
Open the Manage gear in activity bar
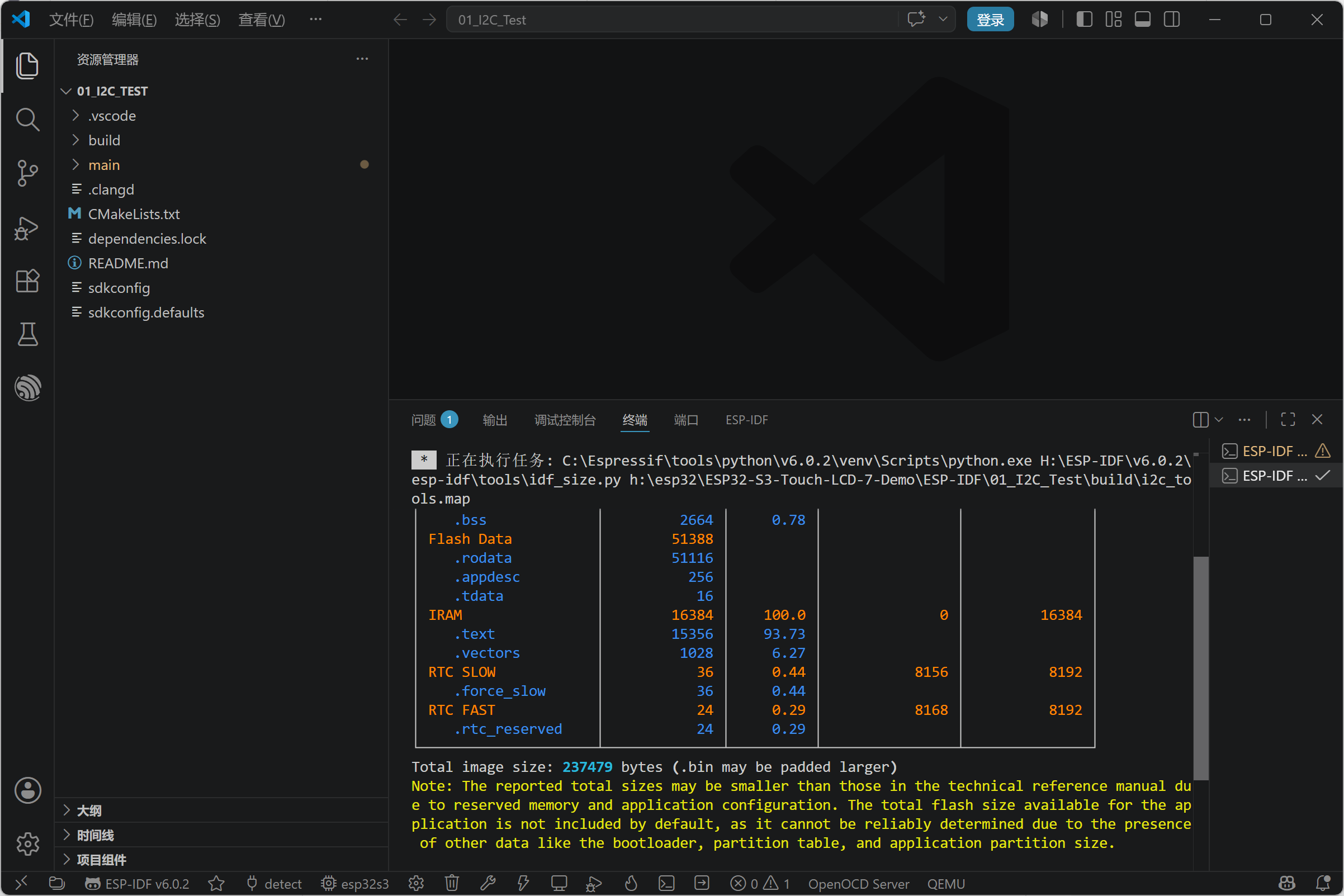[27, 844]
